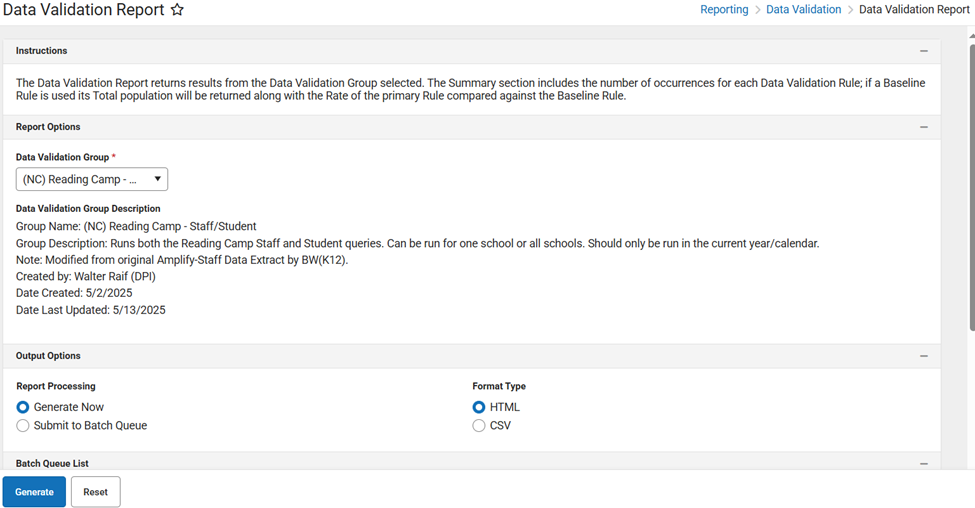
Task: Click the Batch Queue List header
Action: [x=52, y=464]
